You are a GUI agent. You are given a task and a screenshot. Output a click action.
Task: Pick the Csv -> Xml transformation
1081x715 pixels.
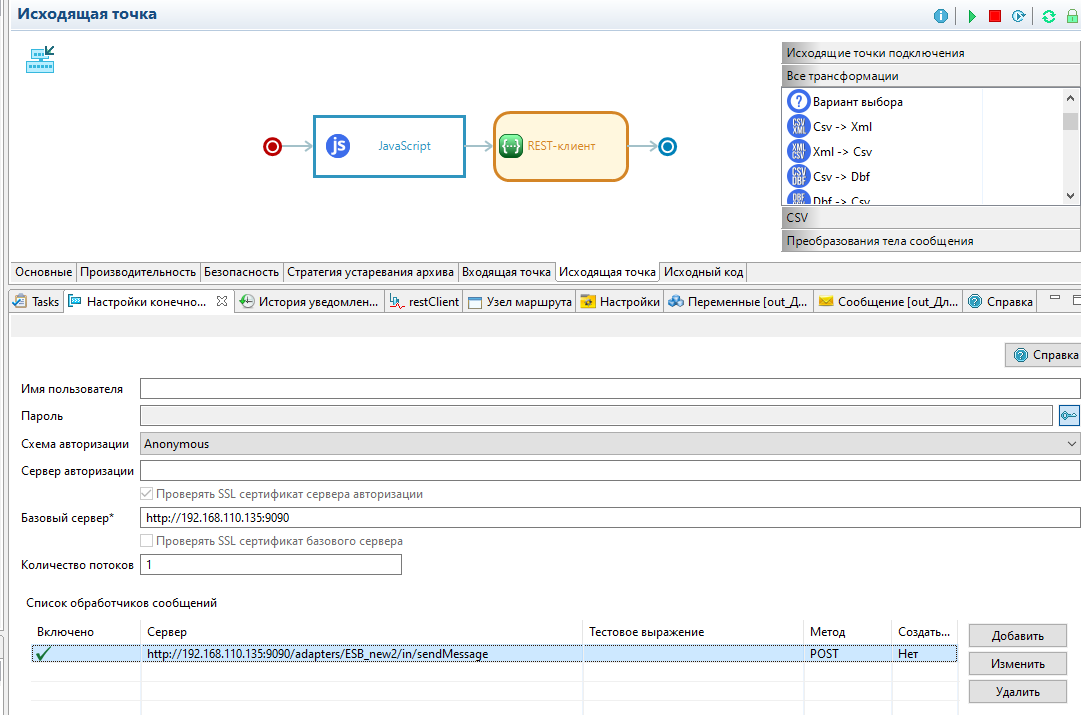(842, 127)
